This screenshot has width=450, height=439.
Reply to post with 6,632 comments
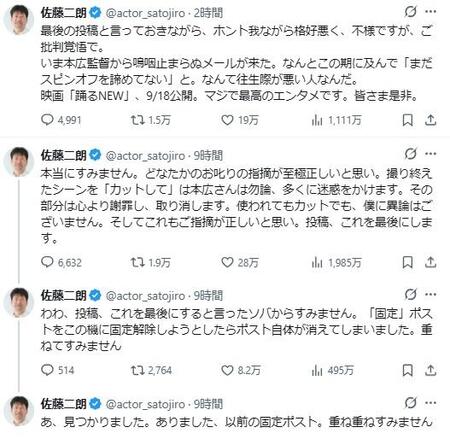pos(47,262)
